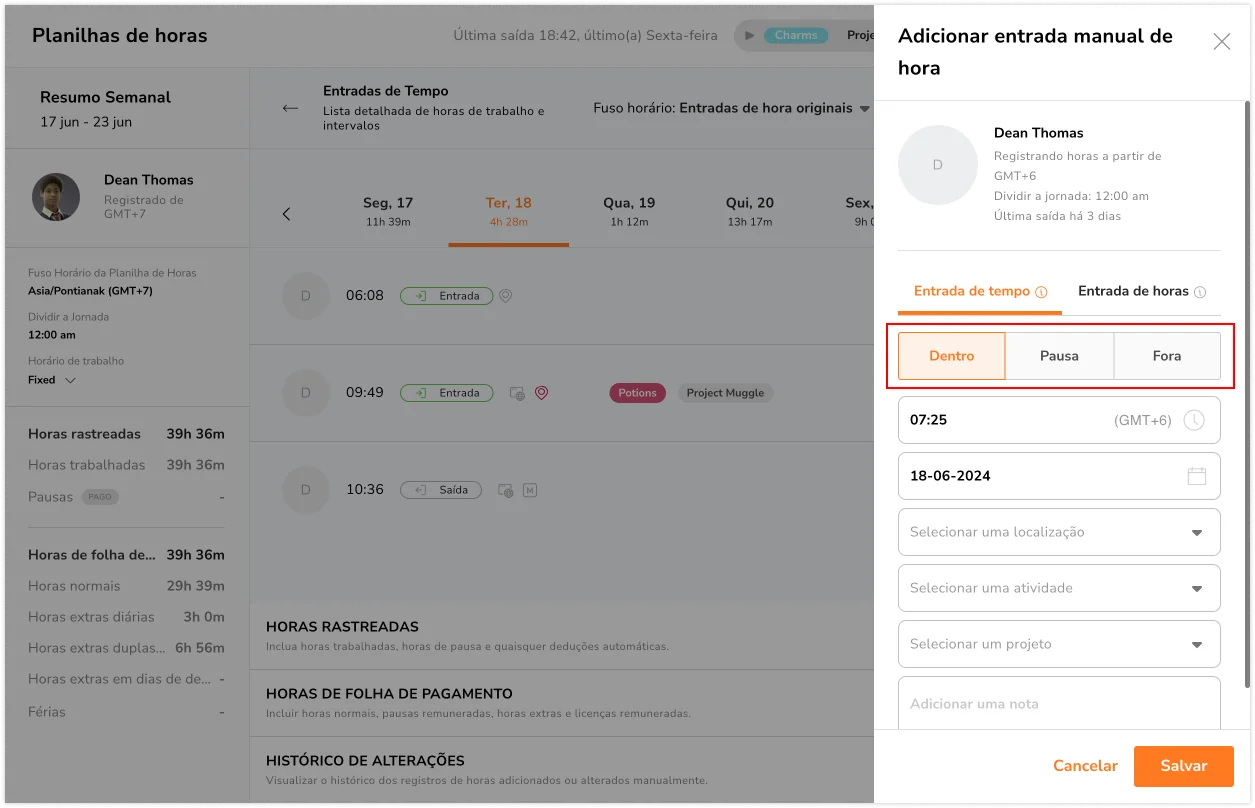Click the Horas extras diárias row
This screenshot has width=1255, height=808.
pyautogui.click(x=126, y=617)
